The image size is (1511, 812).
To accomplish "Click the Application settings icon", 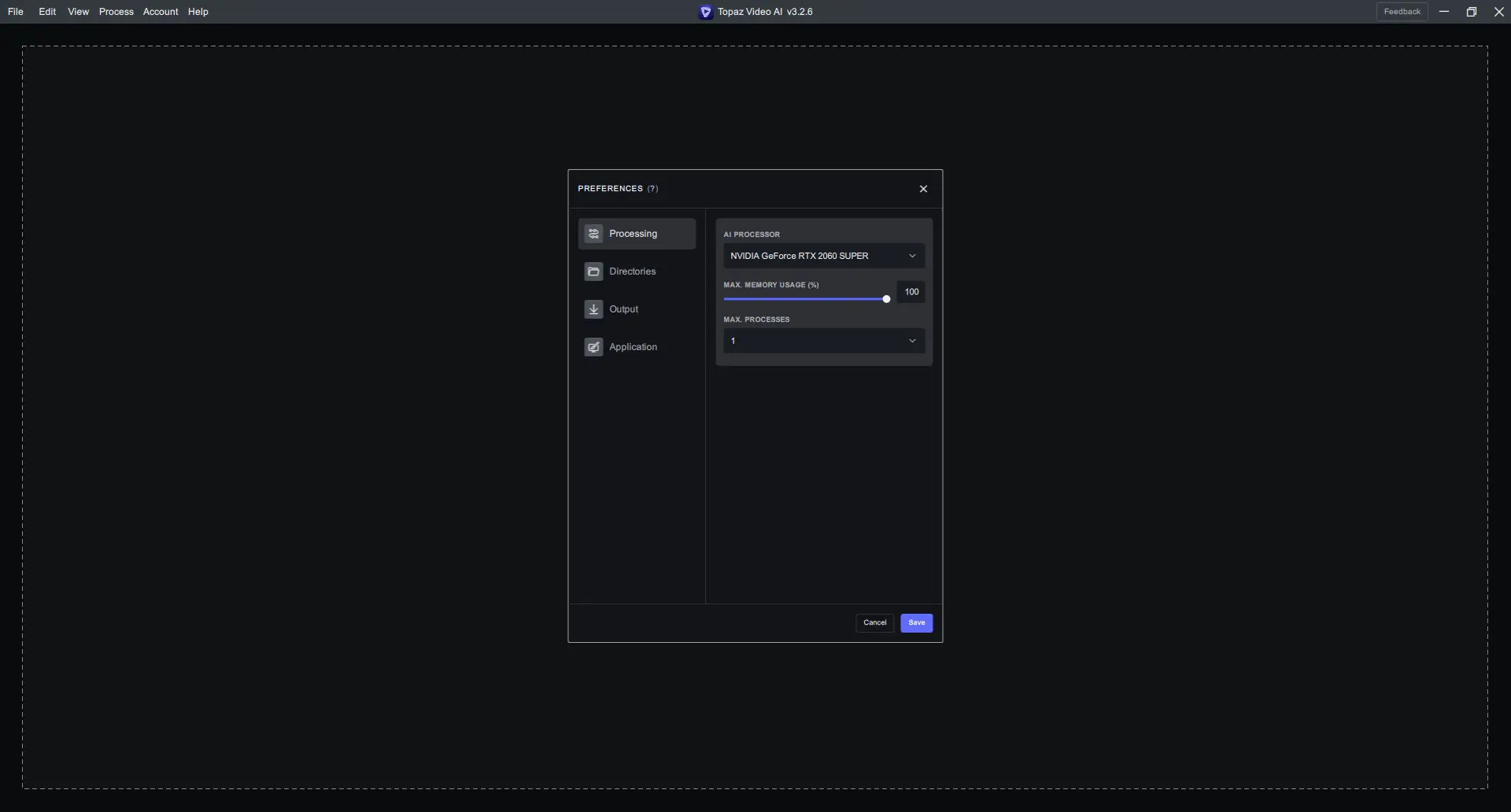I will (593, 347).
